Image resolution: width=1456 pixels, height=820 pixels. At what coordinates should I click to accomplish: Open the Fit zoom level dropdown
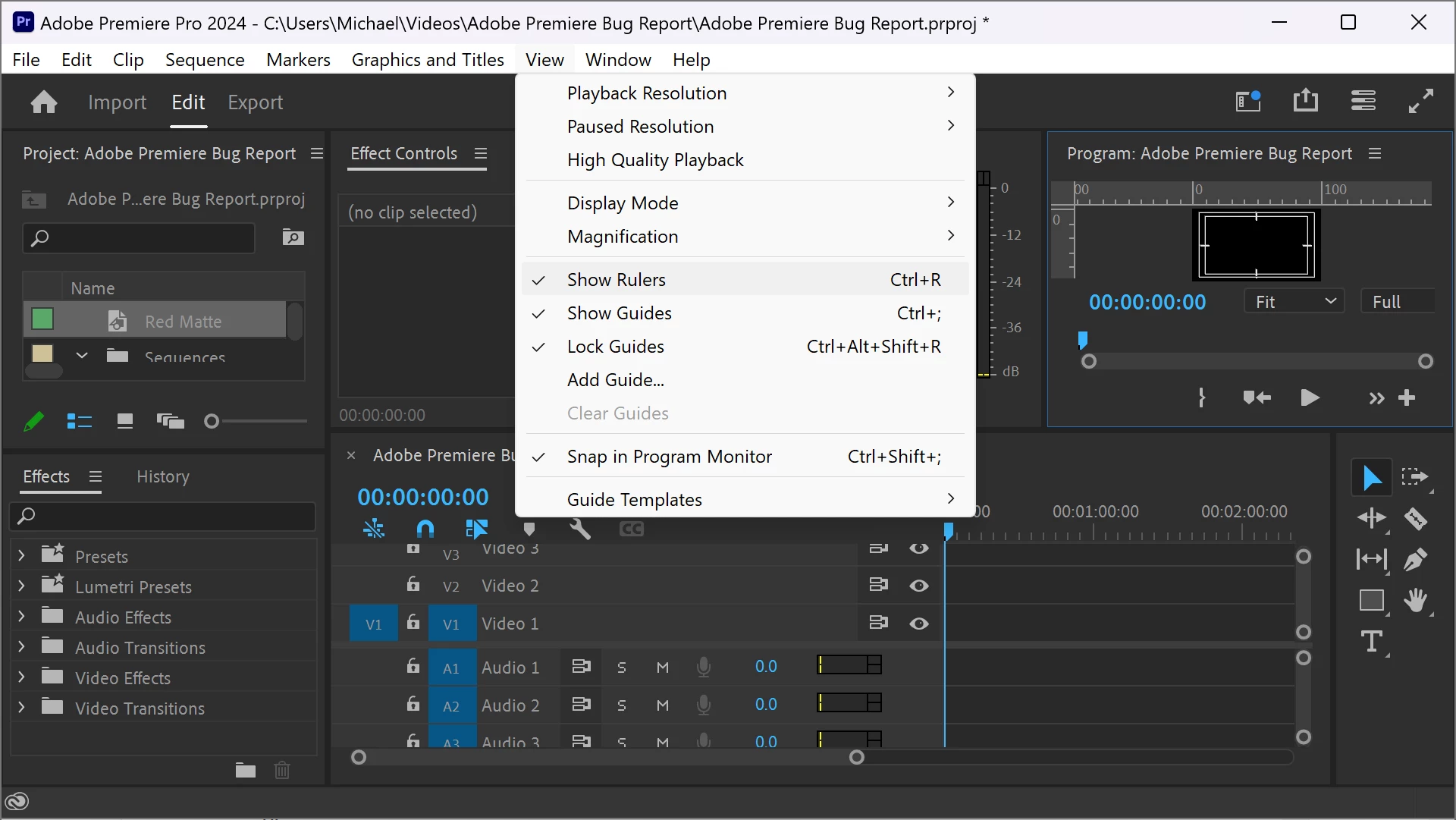click(1294, 302)
